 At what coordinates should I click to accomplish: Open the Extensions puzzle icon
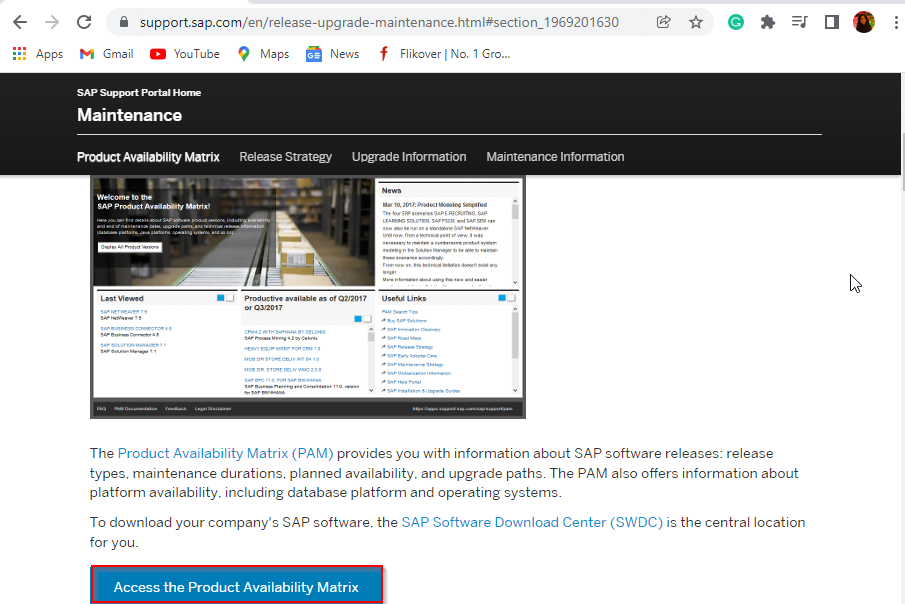[x=768, y=23]
